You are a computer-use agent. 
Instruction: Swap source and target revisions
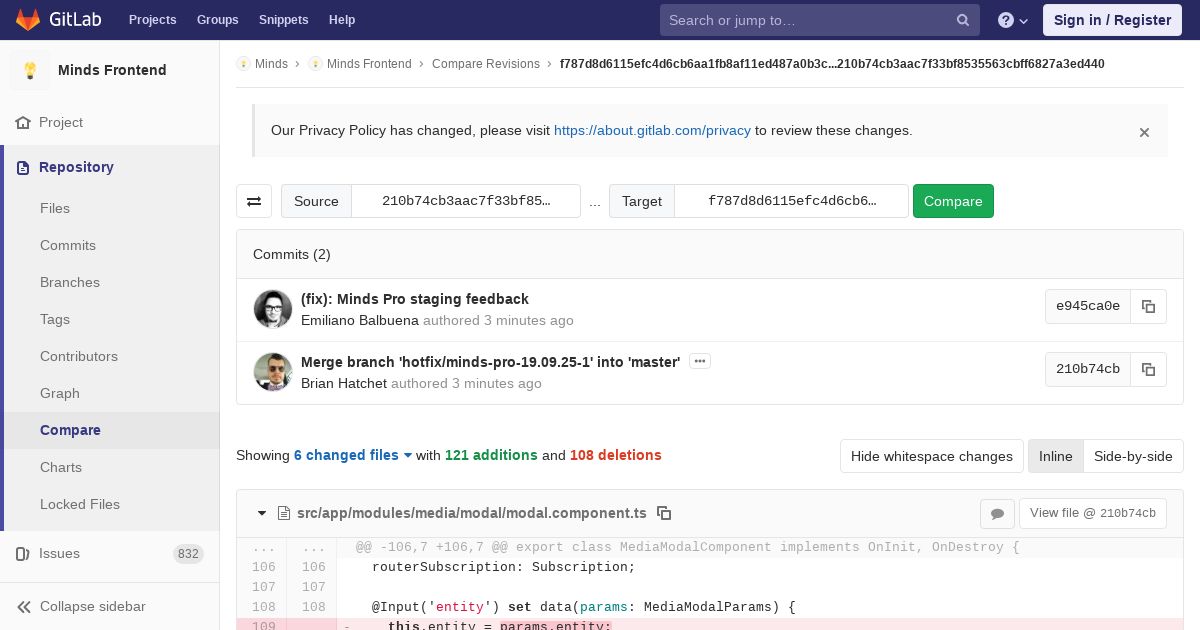pyautogui.click(x=254, y=201)
